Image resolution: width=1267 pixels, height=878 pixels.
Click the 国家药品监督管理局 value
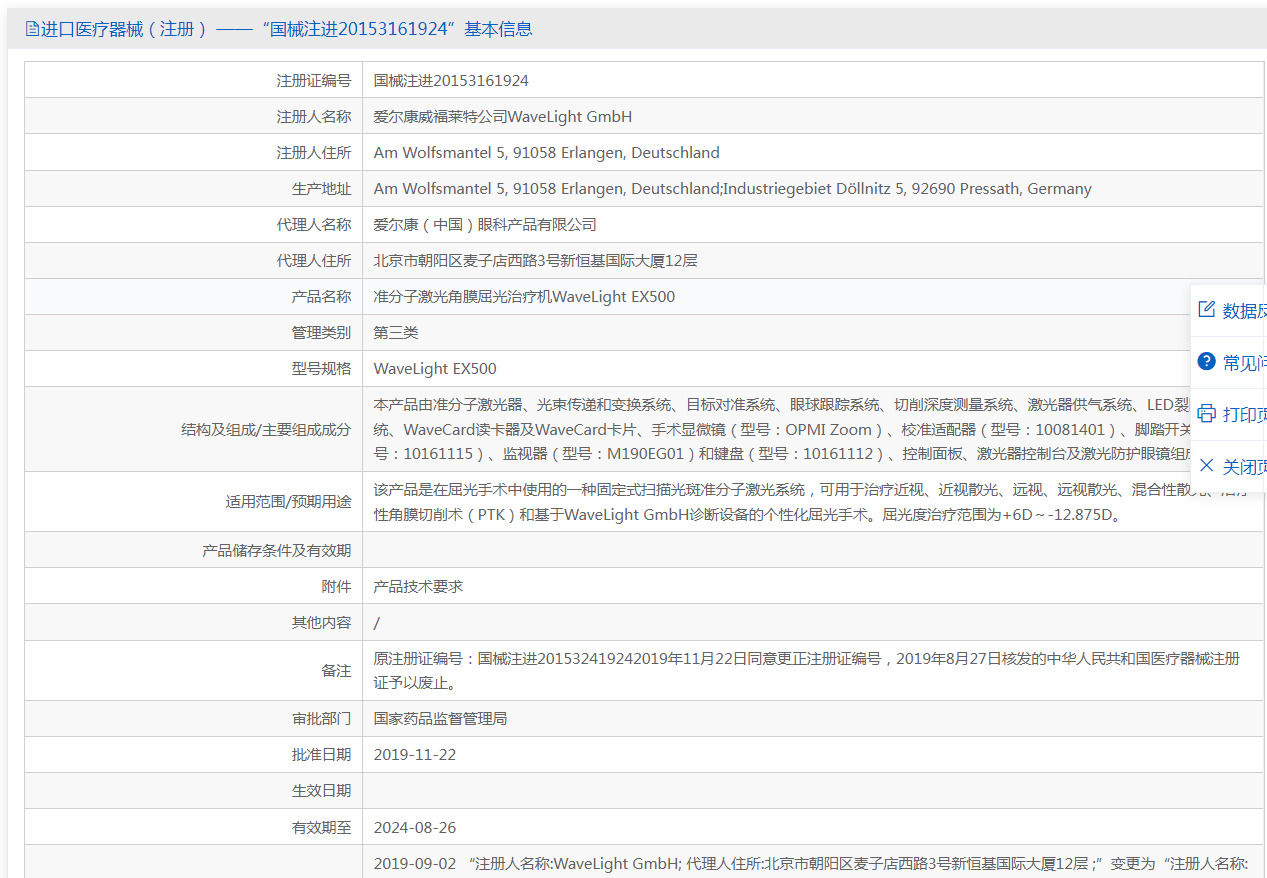click(x=440, y=719)
